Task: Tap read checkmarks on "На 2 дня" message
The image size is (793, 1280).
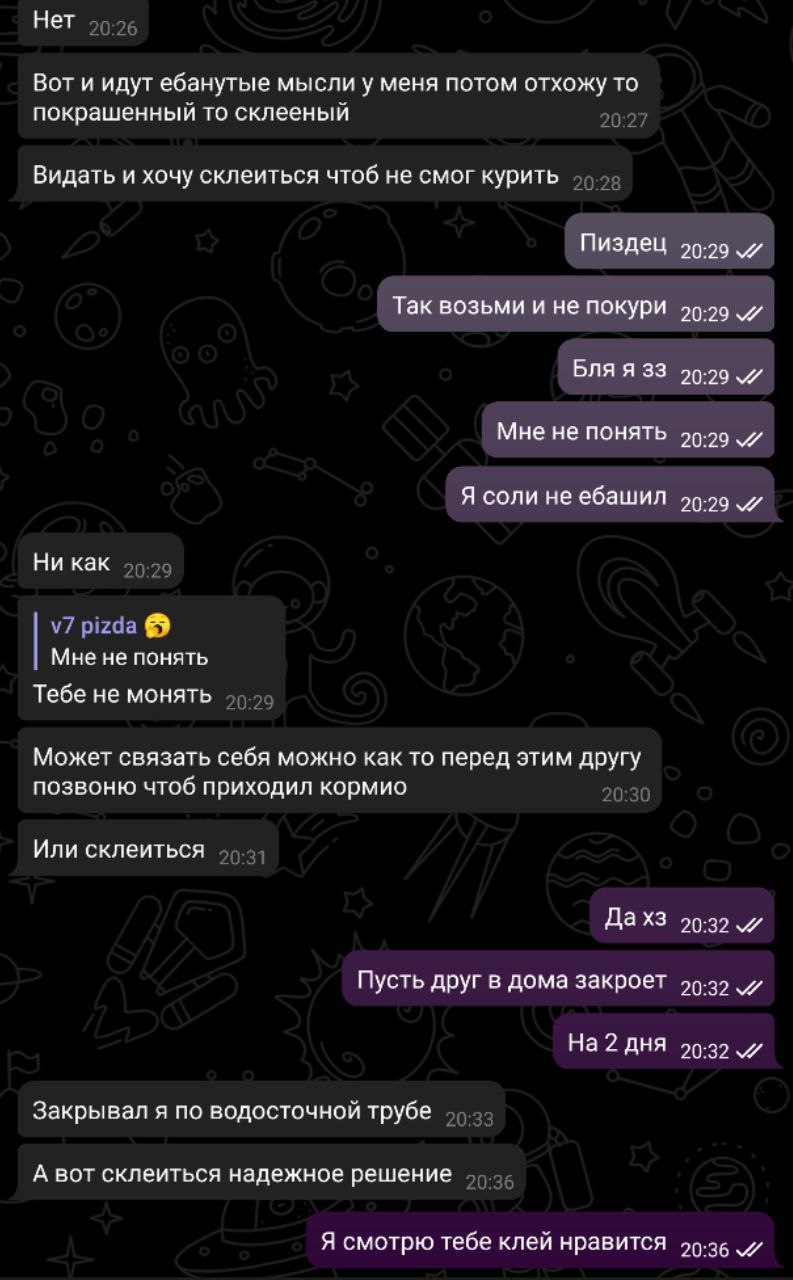Action: pyautogui.click(x=749, y=1052)
